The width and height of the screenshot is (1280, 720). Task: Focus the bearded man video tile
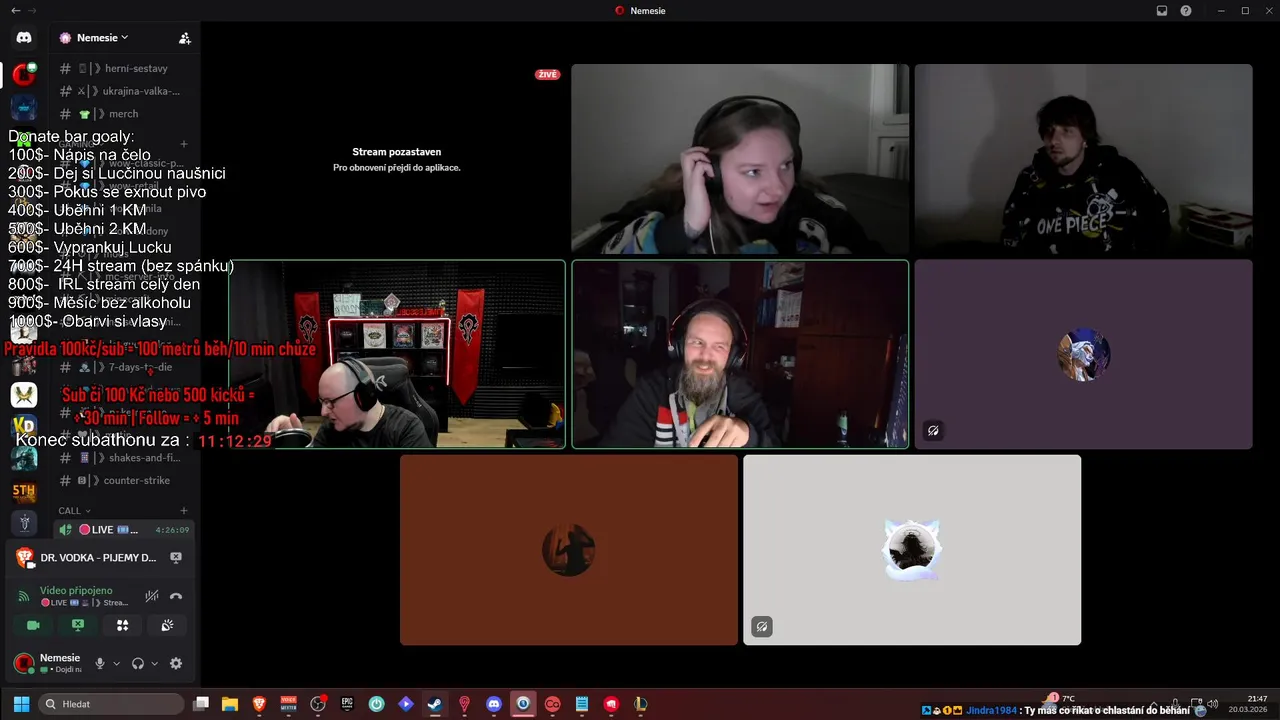click(x=740, y=354)
